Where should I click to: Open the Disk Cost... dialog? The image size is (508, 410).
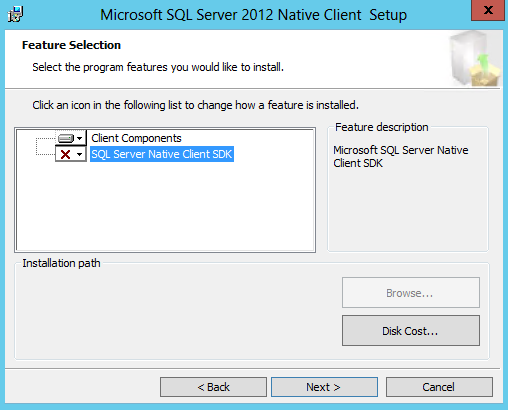click(411, 331)
